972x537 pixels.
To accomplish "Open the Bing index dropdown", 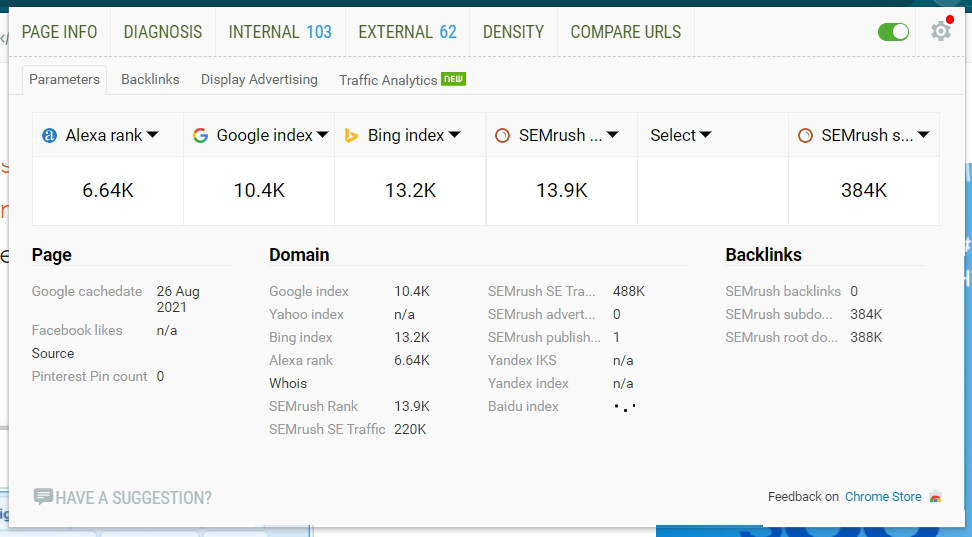I will pyautogui.click(x=454, y=135).
